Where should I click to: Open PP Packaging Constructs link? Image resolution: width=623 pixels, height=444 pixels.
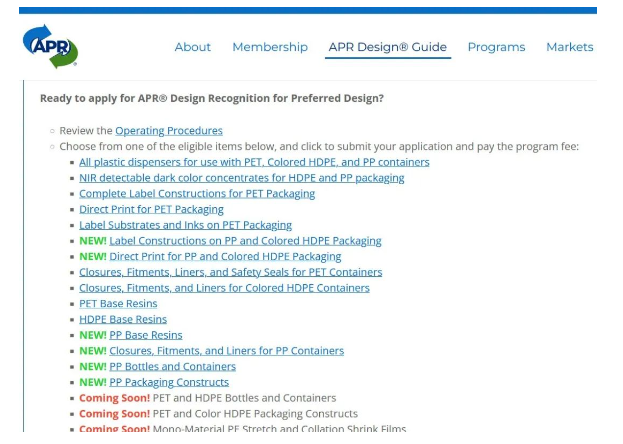pos(169,382)
